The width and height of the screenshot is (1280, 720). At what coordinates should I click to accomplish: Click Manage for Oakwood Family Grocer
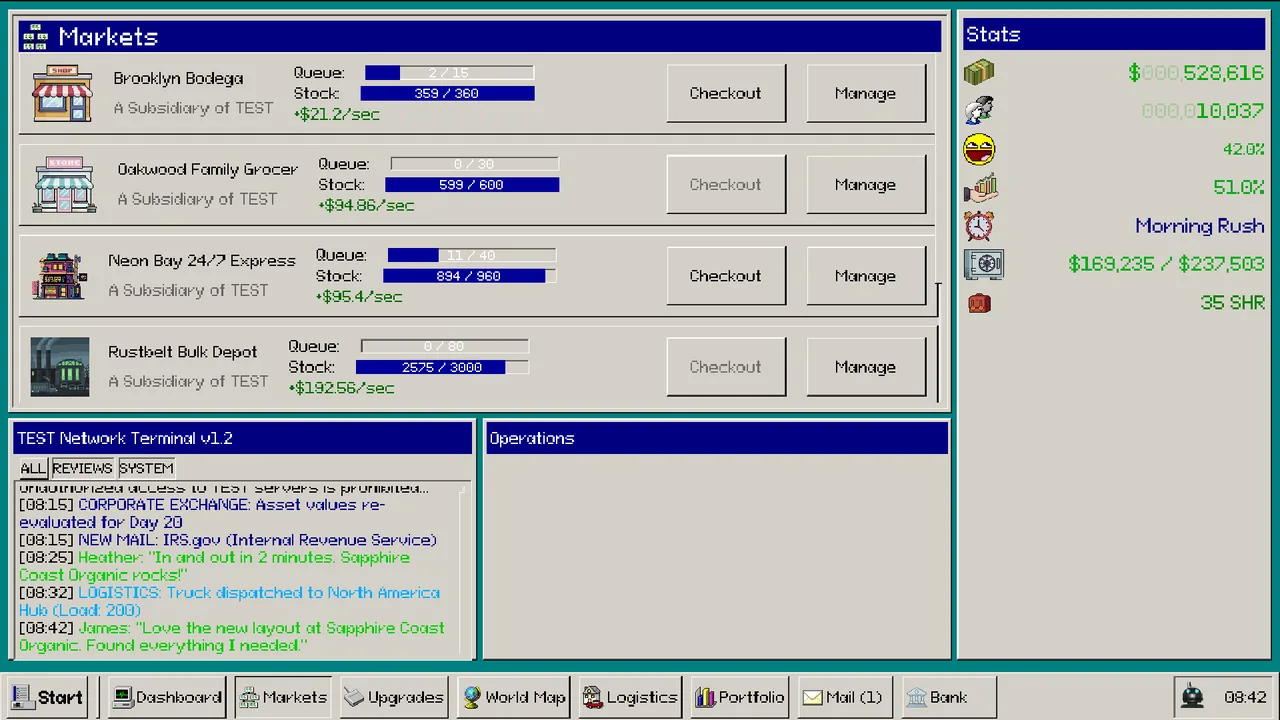[866, 185]
